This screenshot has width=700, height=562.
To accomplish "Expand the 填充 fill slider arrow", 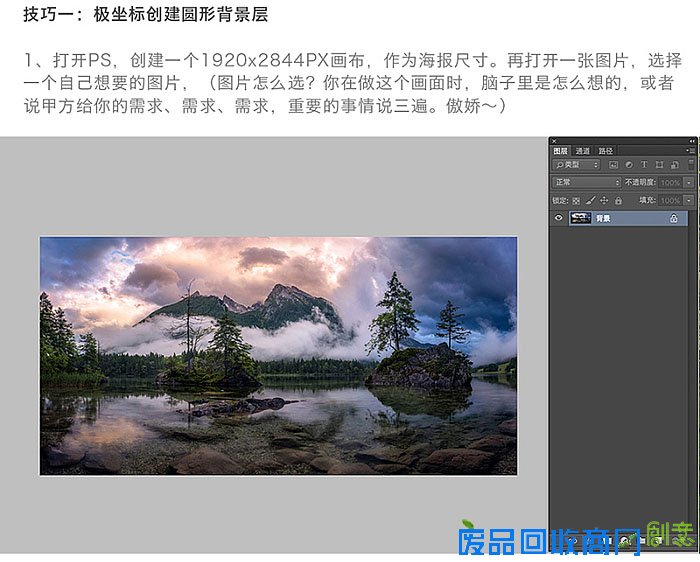I will (x=689, y=200).
